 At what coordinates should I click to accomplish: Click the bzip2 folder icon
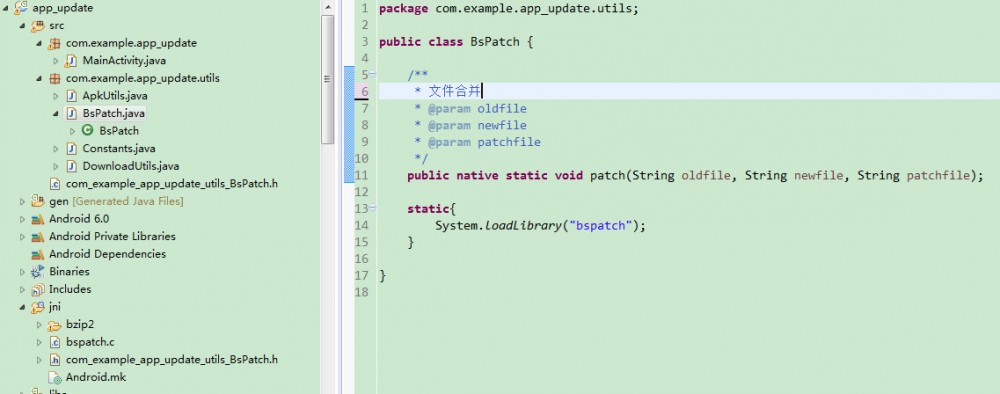55,325
